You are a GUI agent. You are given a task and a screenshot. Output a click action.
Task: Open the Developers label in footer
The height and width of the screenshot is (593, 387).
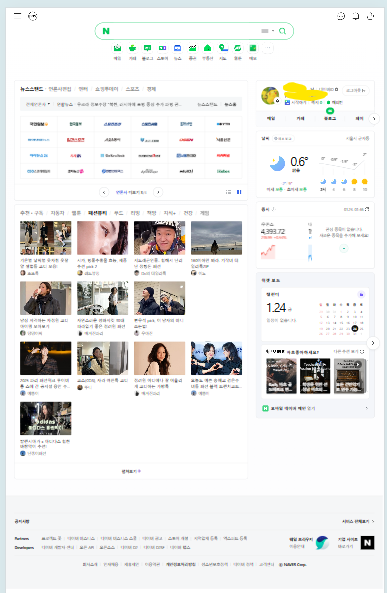24,547
